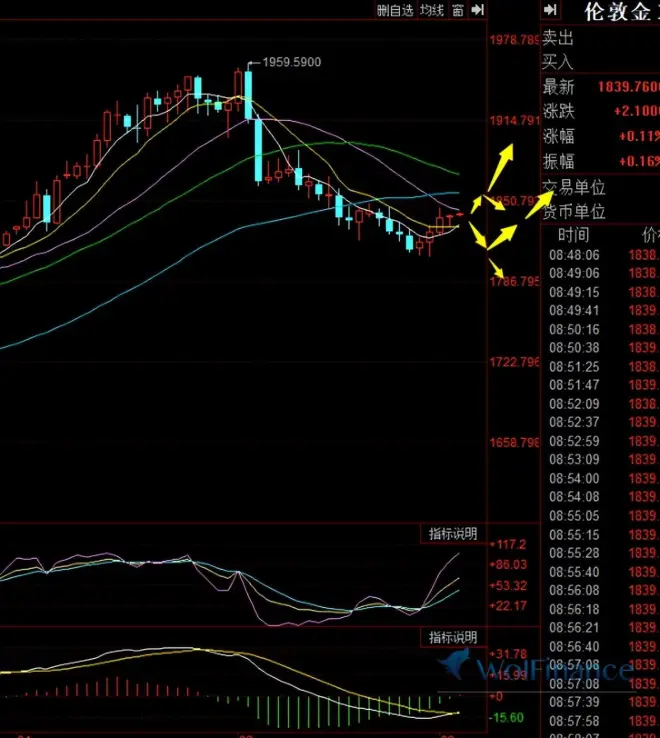This screenshot has height=738, width=660.
Task: Click the 1959.5900 high price label
Action: (x=291, y=62)
